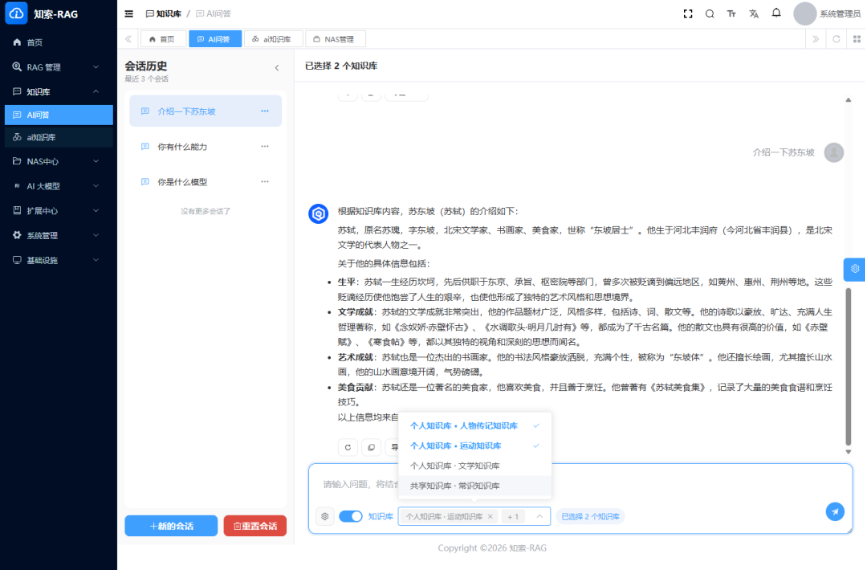This screenshot has width=865, height=570.
Task: Go to 首页 in sidebar
Action: [58, 42]
